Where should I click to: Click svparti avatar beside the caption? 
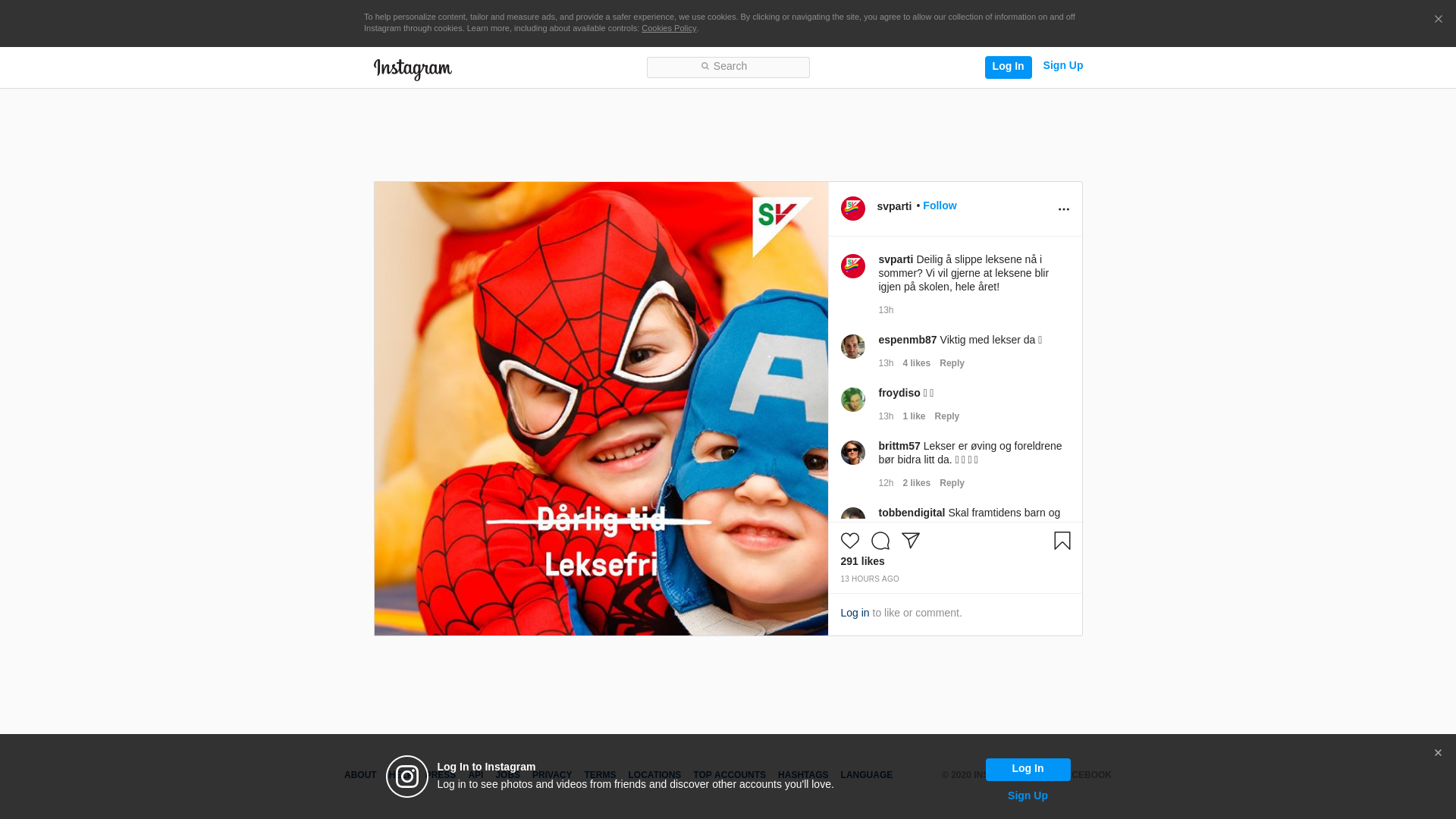pyautogui.click(x=852, y=266)
